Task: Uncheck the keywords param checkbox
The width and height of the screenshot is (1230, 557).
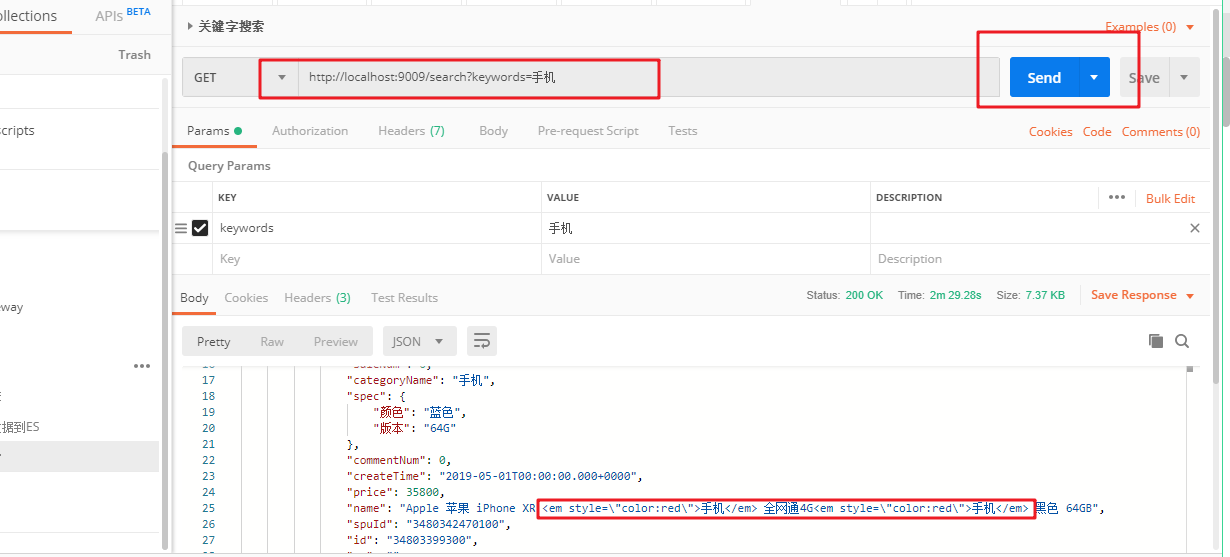Action: (x=200, y=228)
